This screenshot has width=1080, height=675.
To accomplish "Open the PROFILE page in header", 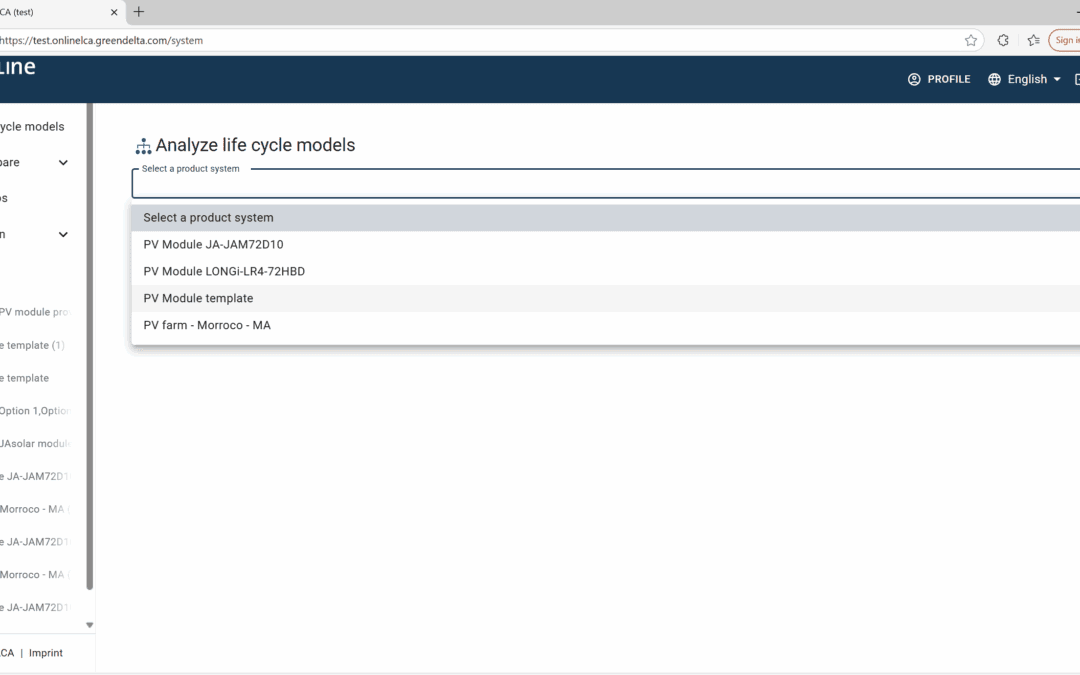I will [939, 79].
